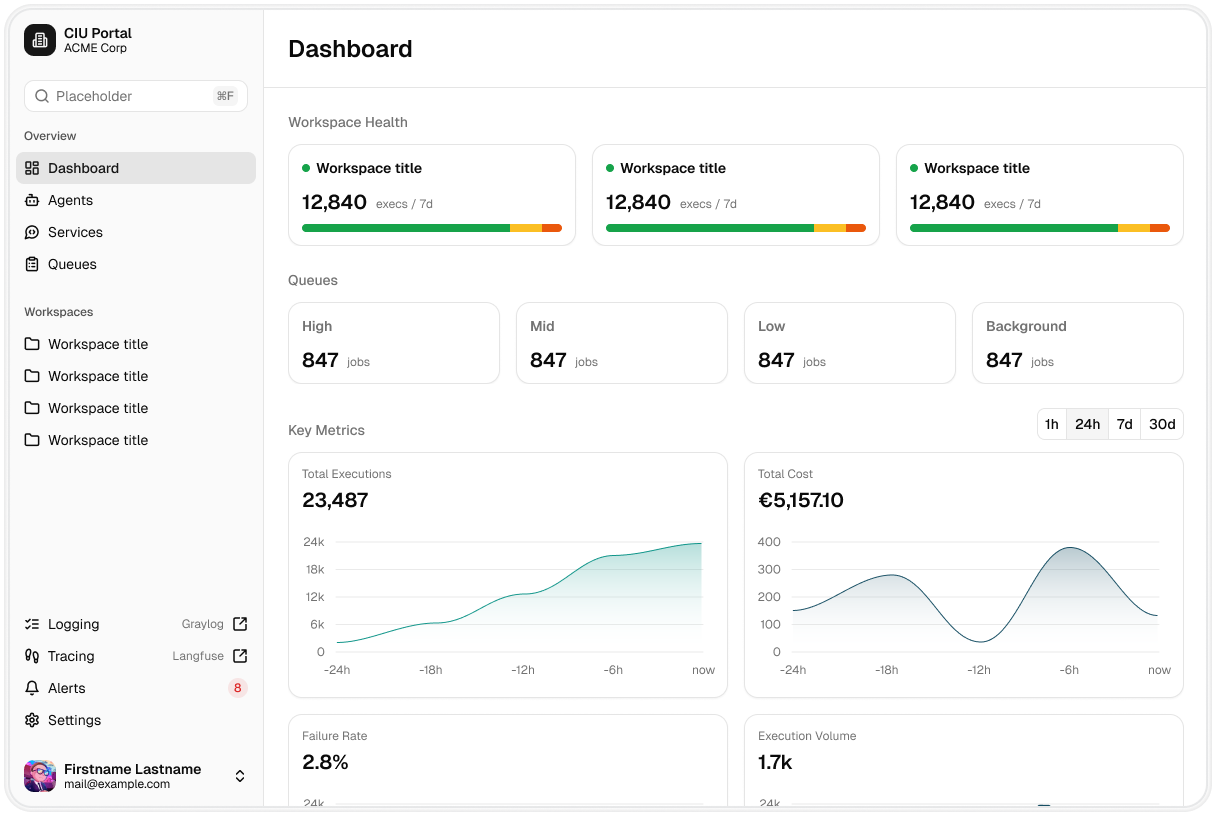This screenshot has width=1216, height=816.
Task: Open the Background queue card
Action: [x=1078, y=343]
